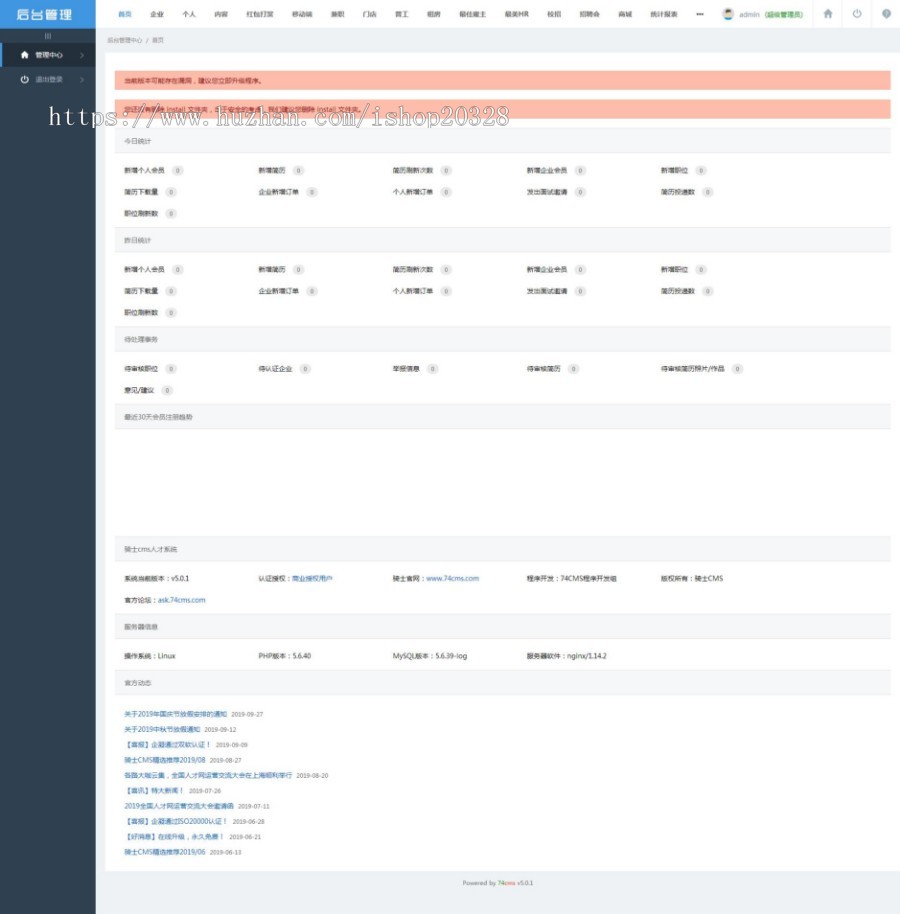Viewport: 900px width, 914px height.
Task: Collapse sidebar using the three-bar handle
Action: coord(47,36)
